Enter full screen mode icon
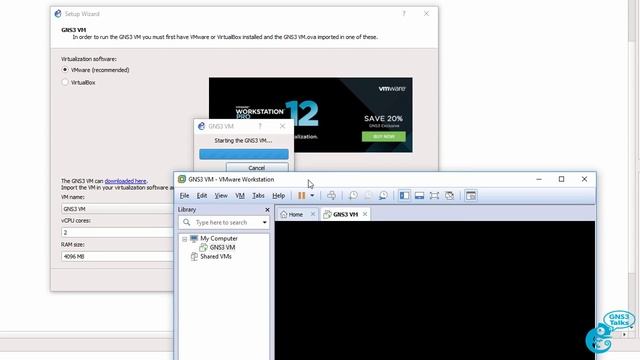The image size is (640, 360). tap(434, 196)
